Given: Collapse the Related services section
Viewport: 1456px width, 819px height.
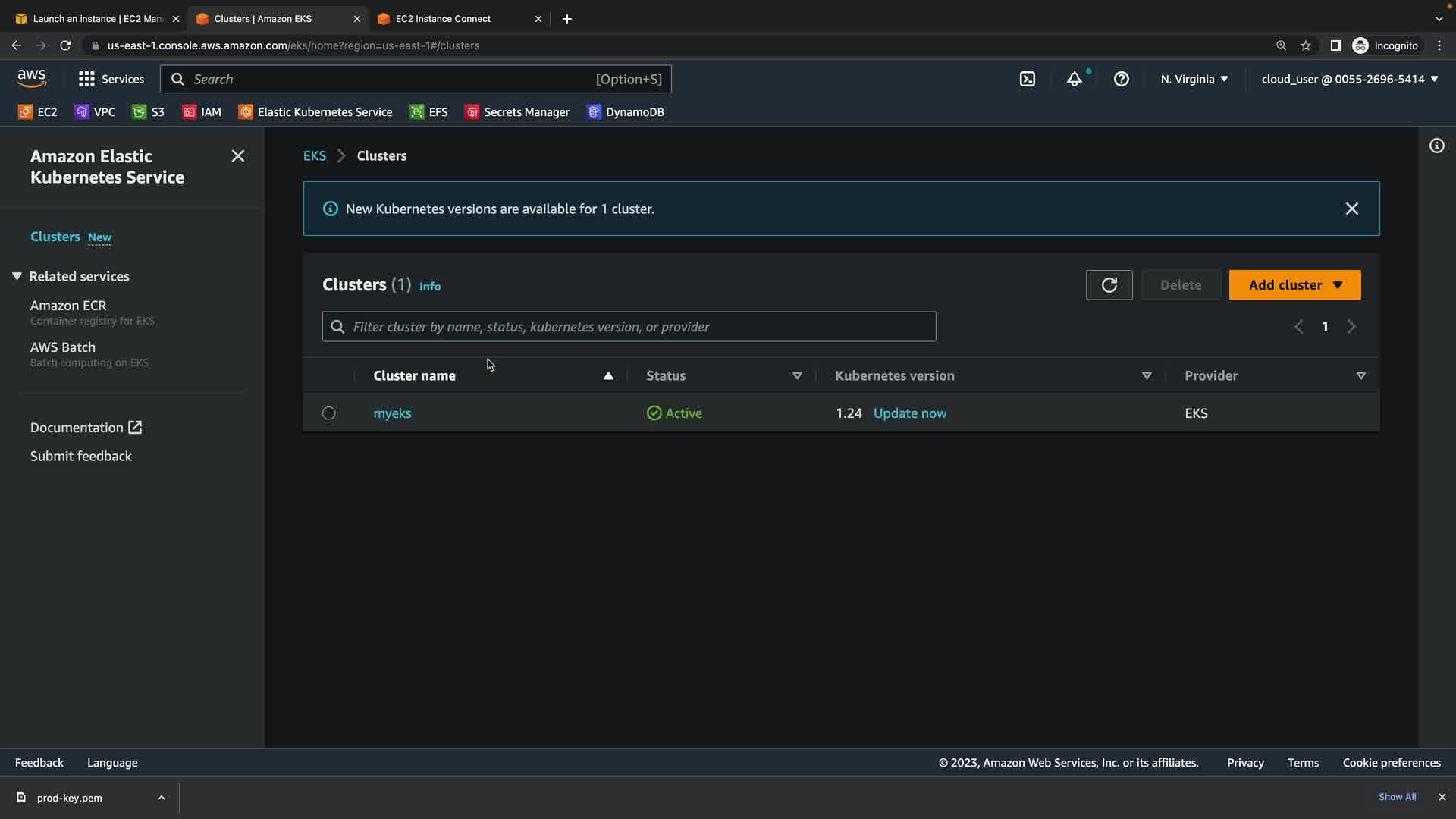Looking at the screenshot, I should (x=17, y=276).
